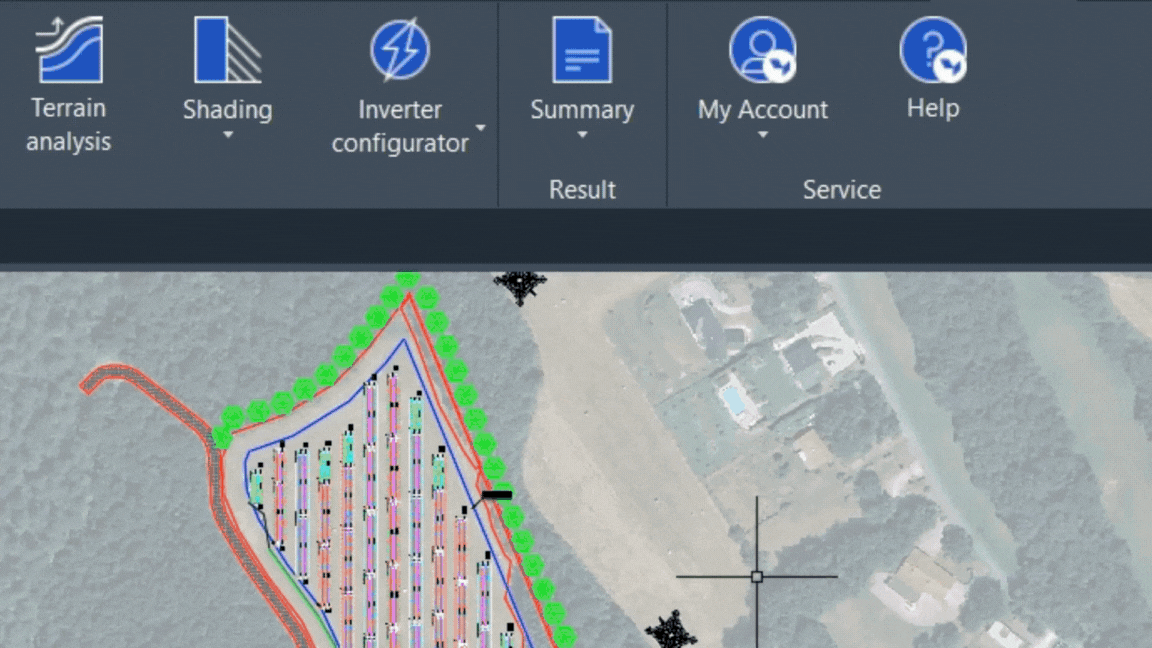
Task: Expand the Shading dropdown arrow
Action: (x=228, y=135)
